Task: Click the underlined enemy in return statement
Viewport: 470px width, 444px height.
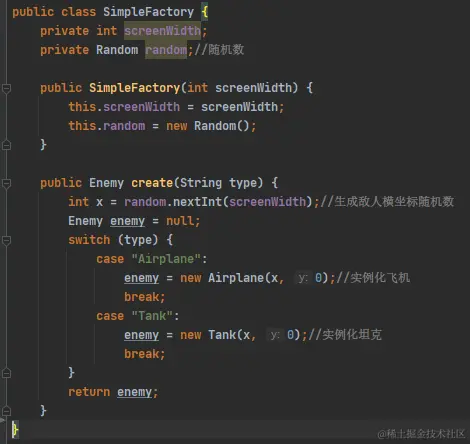Action: [x=134, y=392]
